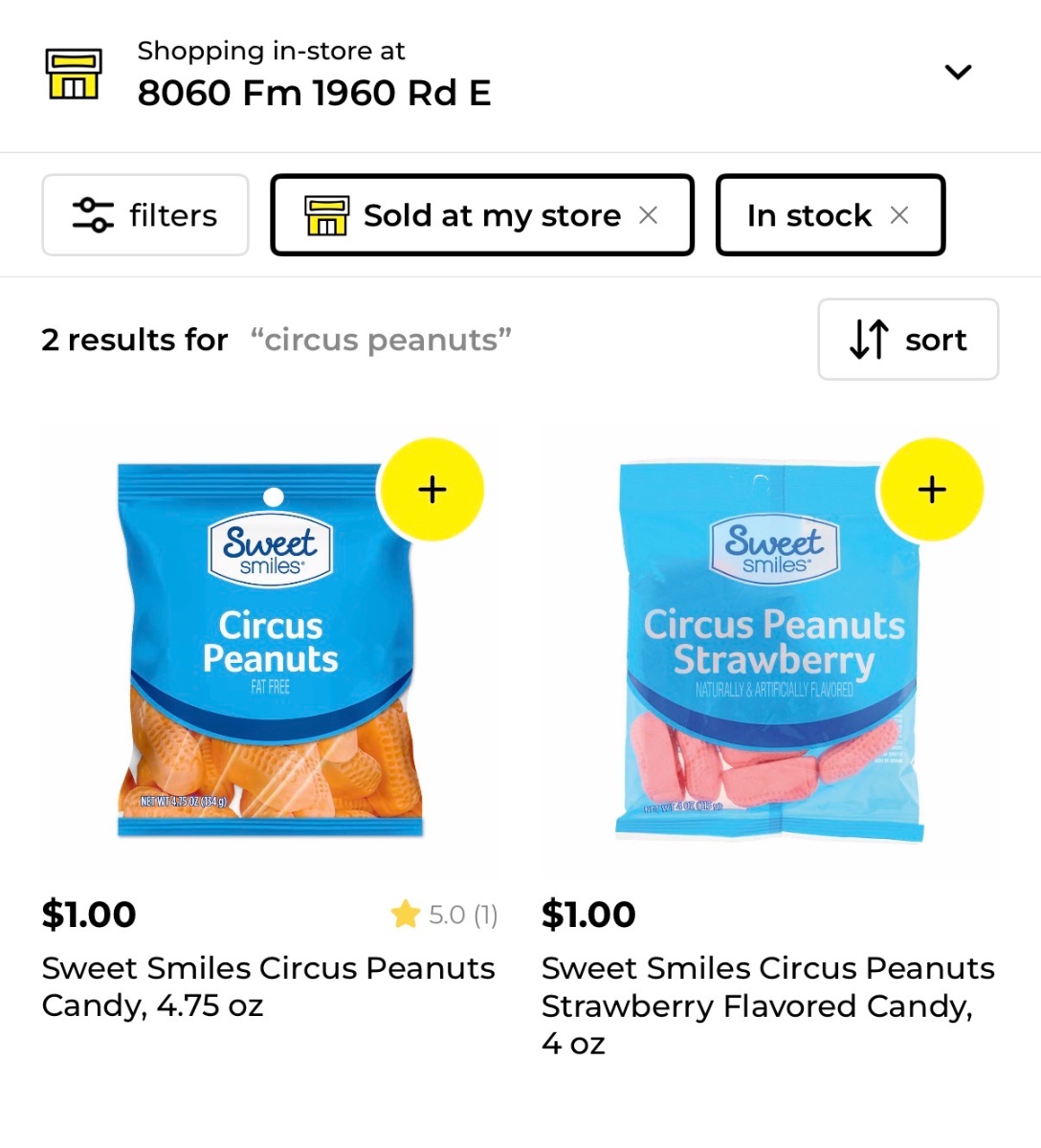This screenshot has height=1148, width=1041.
Task: Expand the store location chevron
Action: tap(958, 72)
